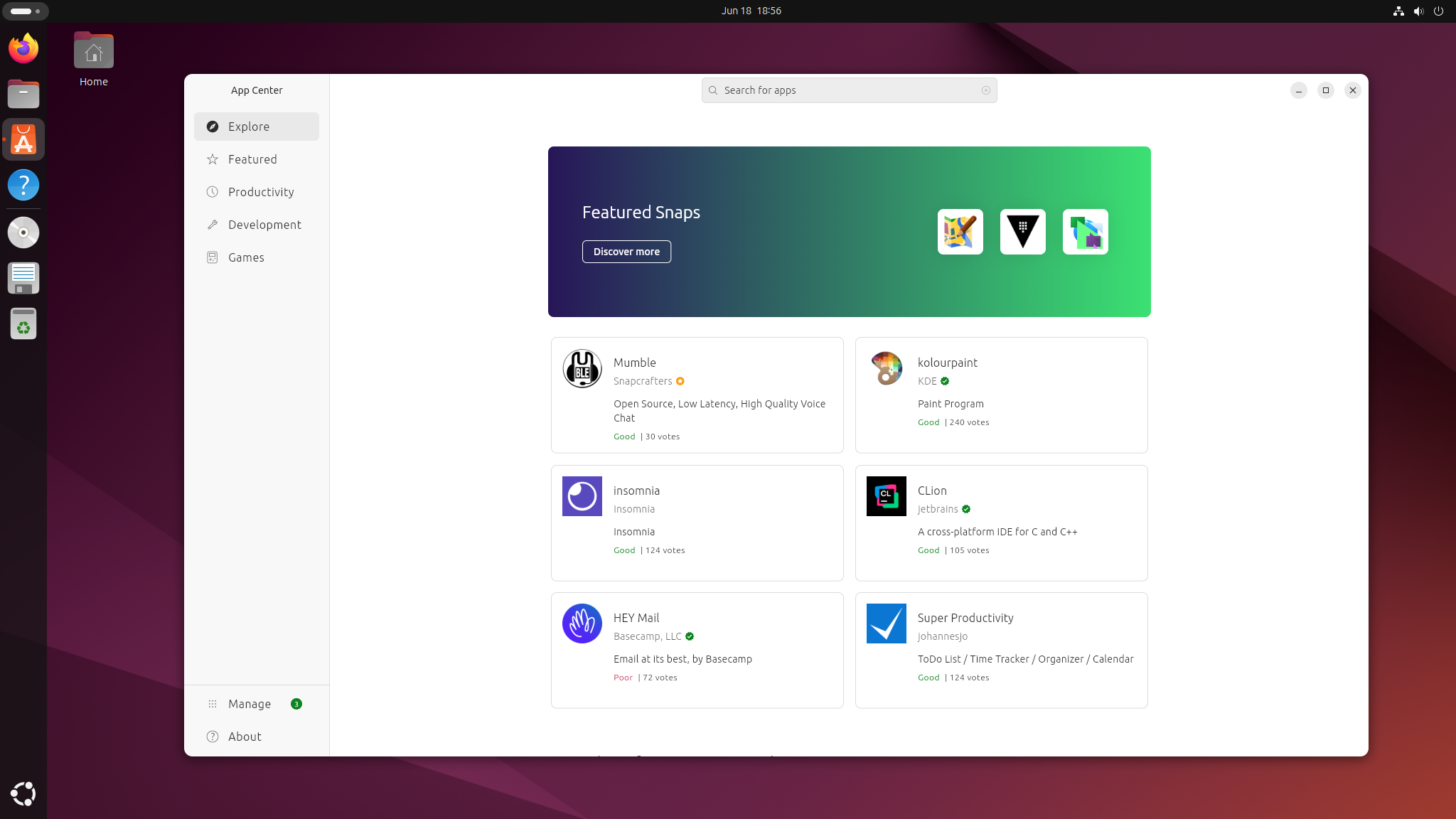The width and height of the screenshot is (1456, 819).
Task: Open the CLion IDE icon
Action: [x=886, y=496]
